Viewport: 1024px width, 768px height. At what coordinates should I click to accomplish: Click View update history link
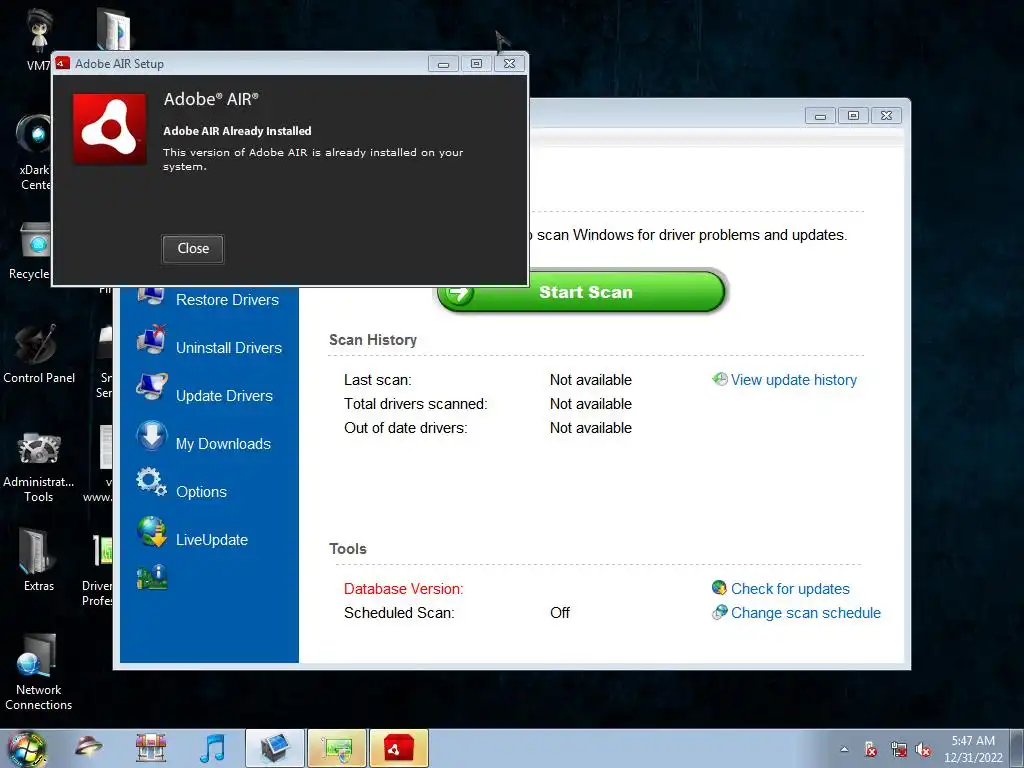793,380
